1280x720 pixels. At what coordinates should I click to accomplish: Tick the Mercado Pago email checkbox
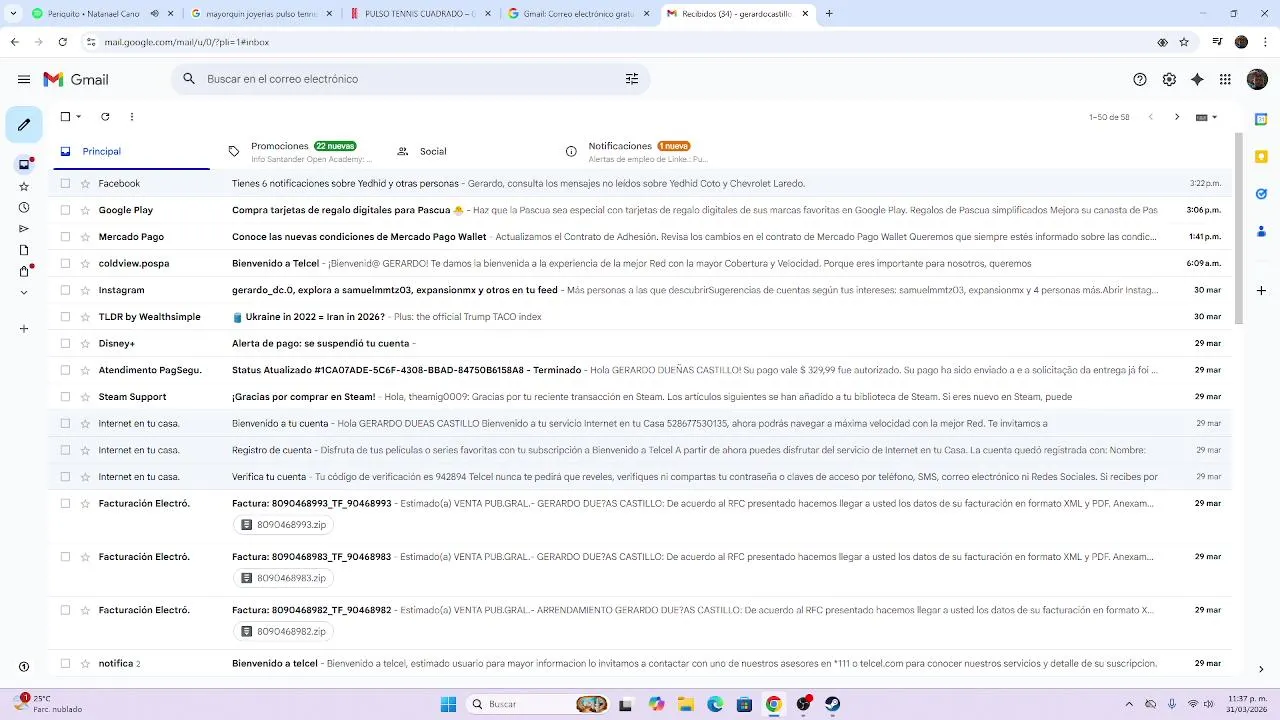pos(65,237)
